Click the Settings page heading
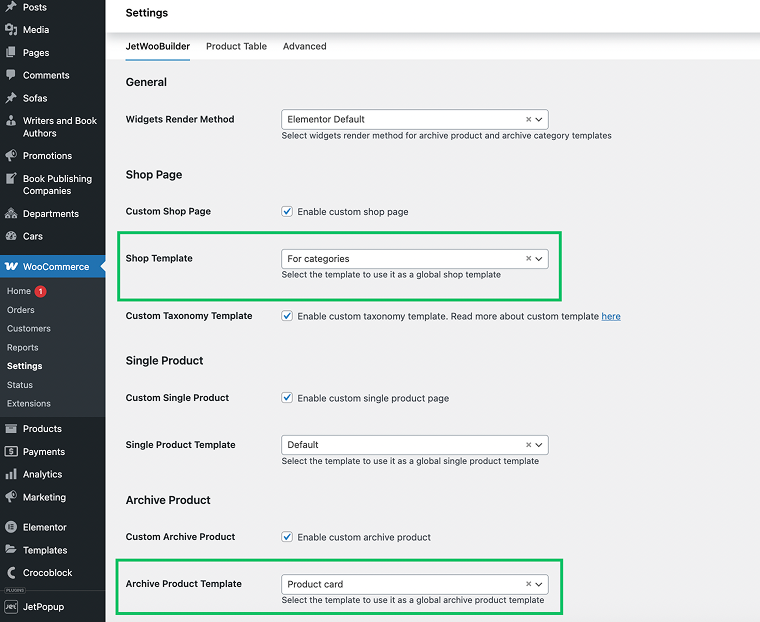The image size is (760, 622). click(147, 13)
